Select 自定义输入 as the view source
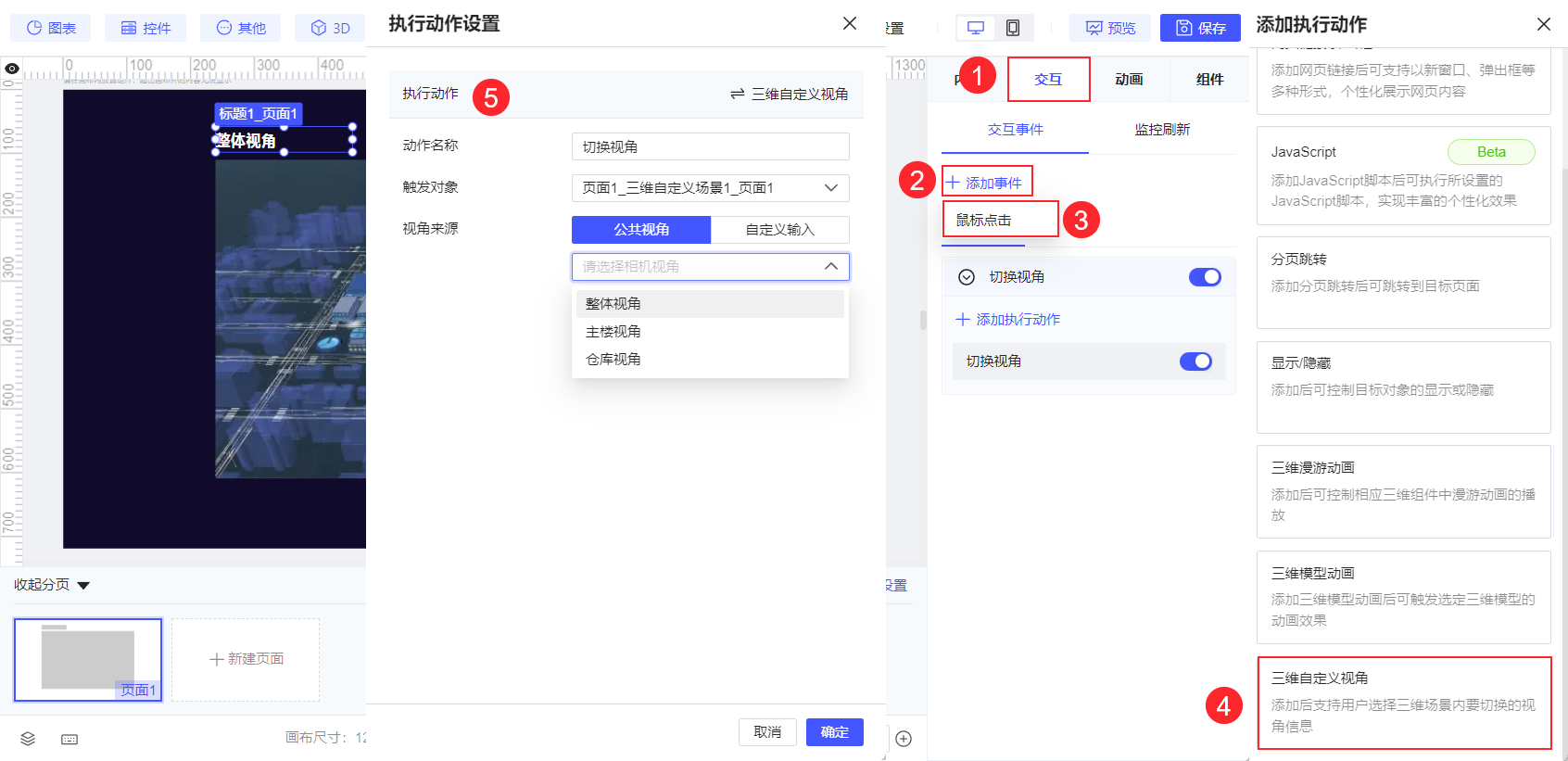1568x761 pixels. [x=779, y=229]
